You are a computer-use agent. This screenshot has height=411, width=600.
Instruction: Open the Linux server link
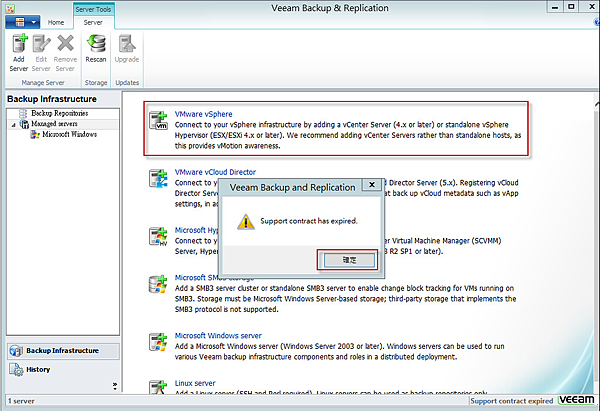(x=195, y=383)
